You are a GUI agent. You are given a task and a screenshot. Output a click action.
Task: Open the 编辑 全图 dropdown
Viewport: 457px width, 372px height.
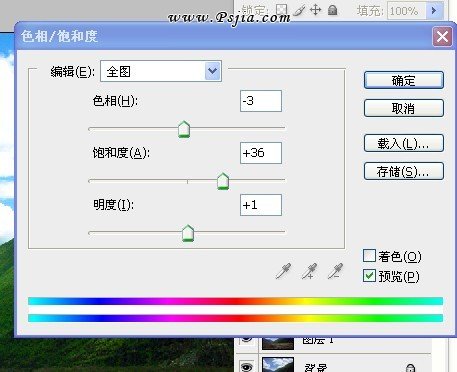(x=161, y=71)
